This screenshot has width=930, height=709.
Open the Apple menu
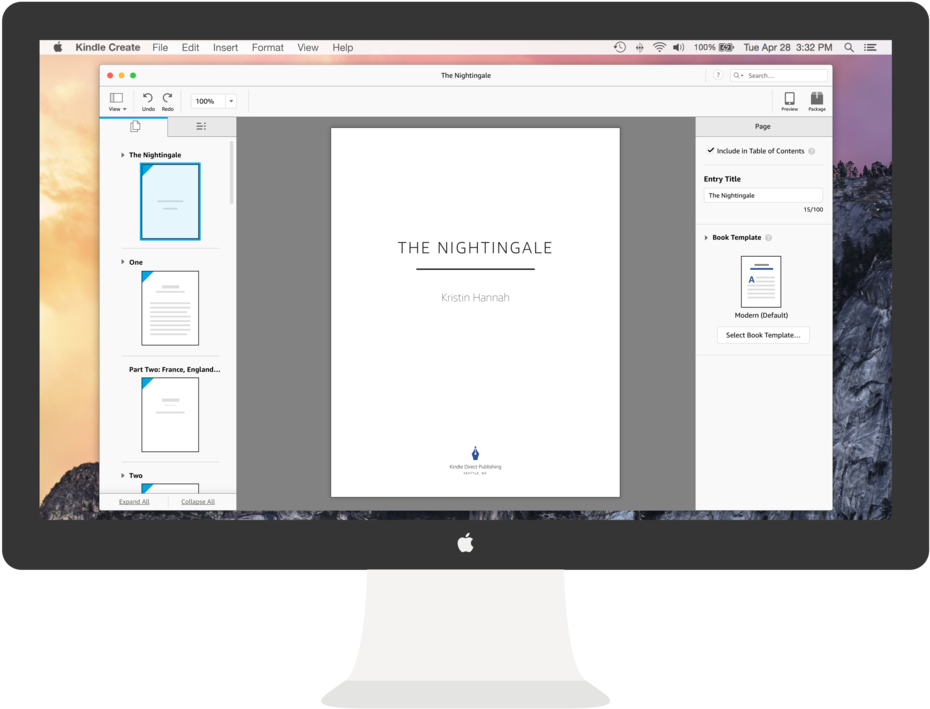click(58, 47)
